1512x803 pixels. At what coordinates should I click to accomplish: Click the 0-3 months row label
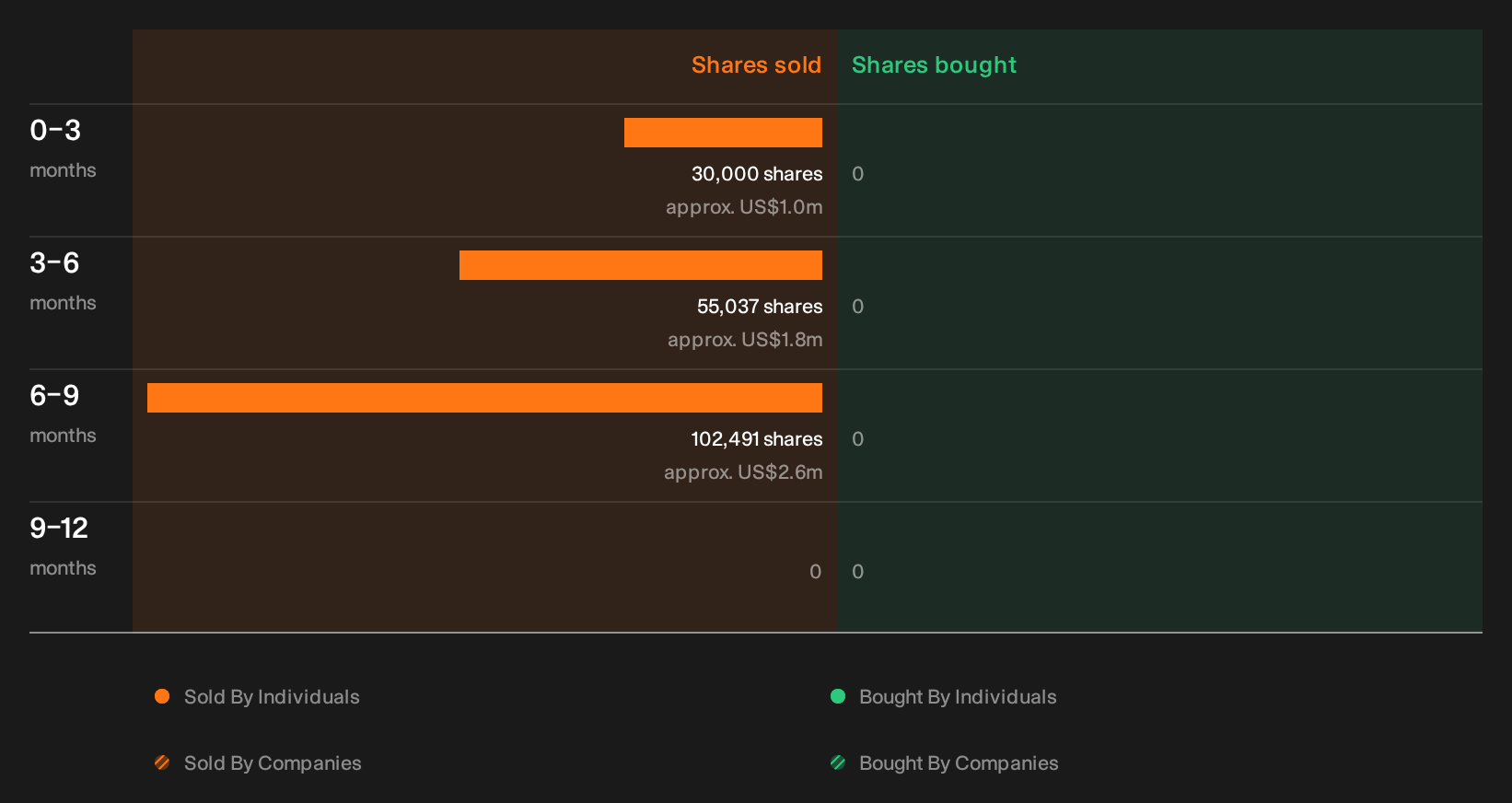tap(63, 149)
